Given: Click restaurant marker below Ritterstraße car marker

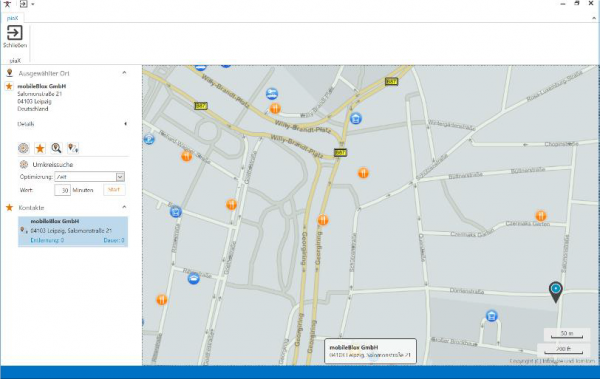Looking at the screenshot, I should tap(162, 299).
